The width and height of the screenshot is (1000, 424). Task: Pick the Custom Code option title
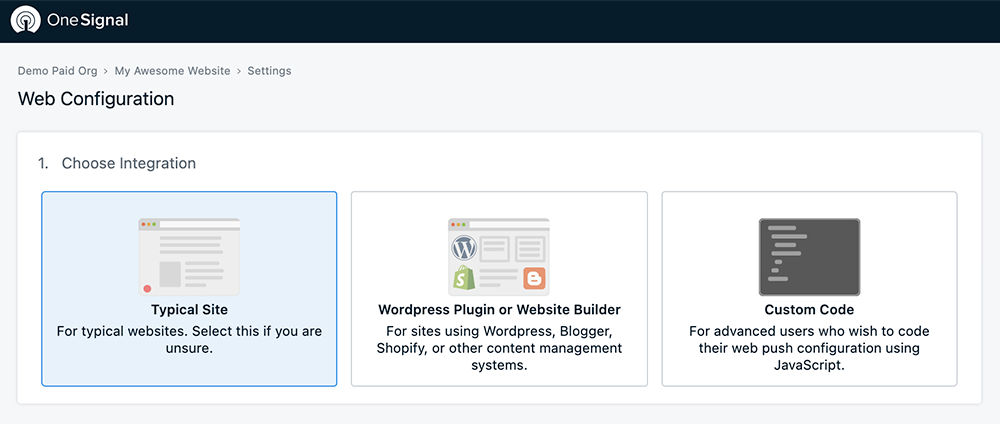[809, 310]
